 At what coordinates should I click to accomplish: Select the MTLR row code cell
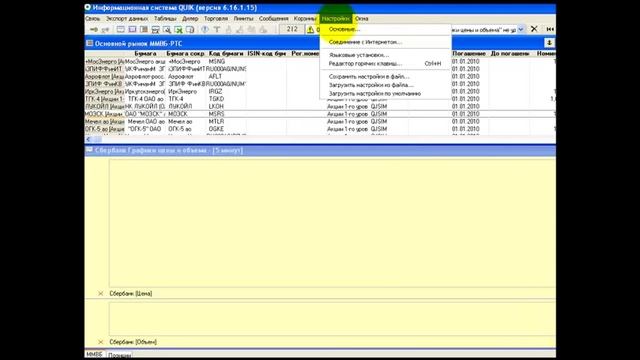pos(216,121)
